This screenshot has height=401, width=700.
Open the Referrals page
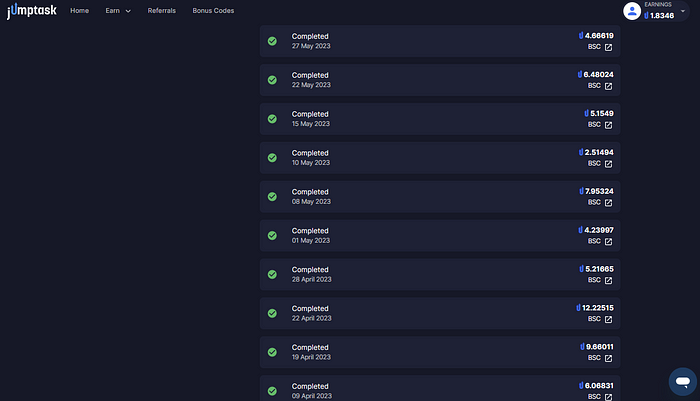click(x=162, y=11)
